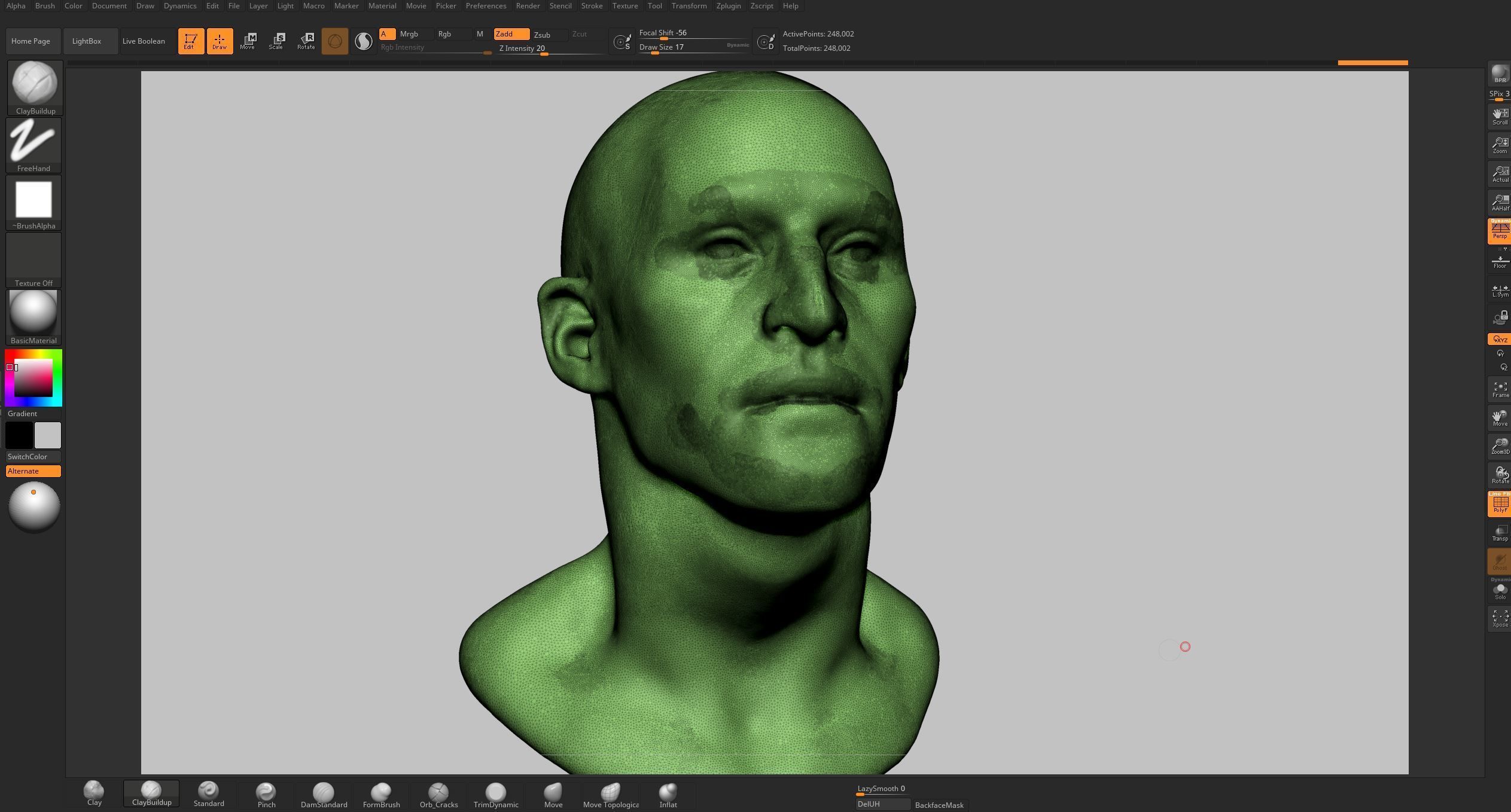Open the Home Page
This screenshot has width=1511, height=812.
[x=33, y=41]
